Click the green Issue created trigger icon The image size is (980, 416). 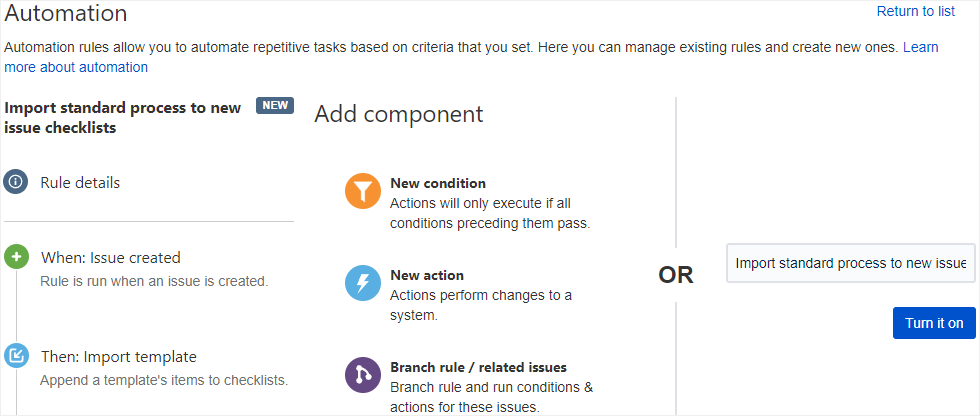(16, 257)
